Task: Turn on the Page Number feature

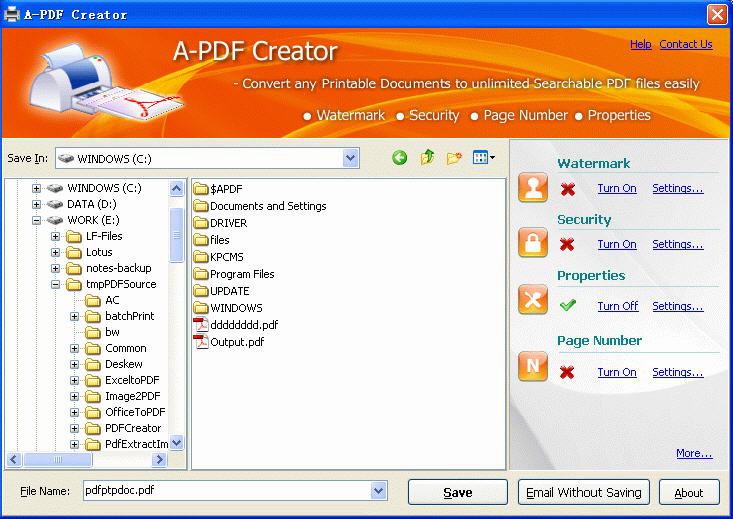Action: pyautogui.click(x=617, y=372)
